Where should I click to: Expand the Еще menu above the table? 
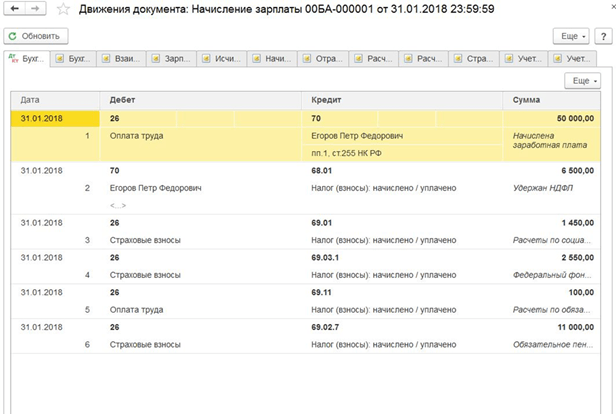point(581,80)
